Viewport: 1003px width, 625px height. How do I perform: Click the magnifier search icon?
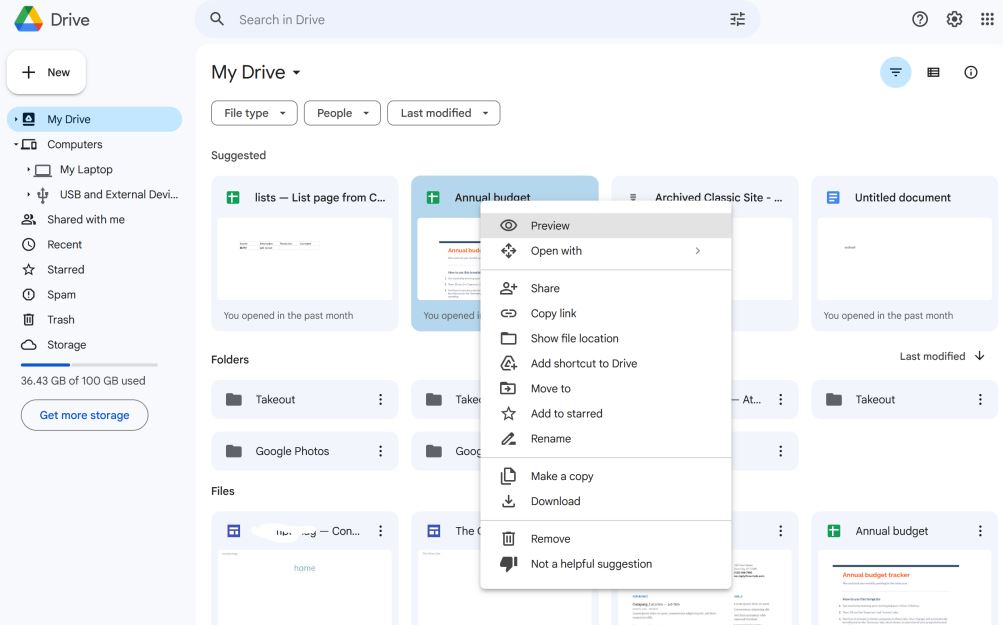click(x=217, y=19)
